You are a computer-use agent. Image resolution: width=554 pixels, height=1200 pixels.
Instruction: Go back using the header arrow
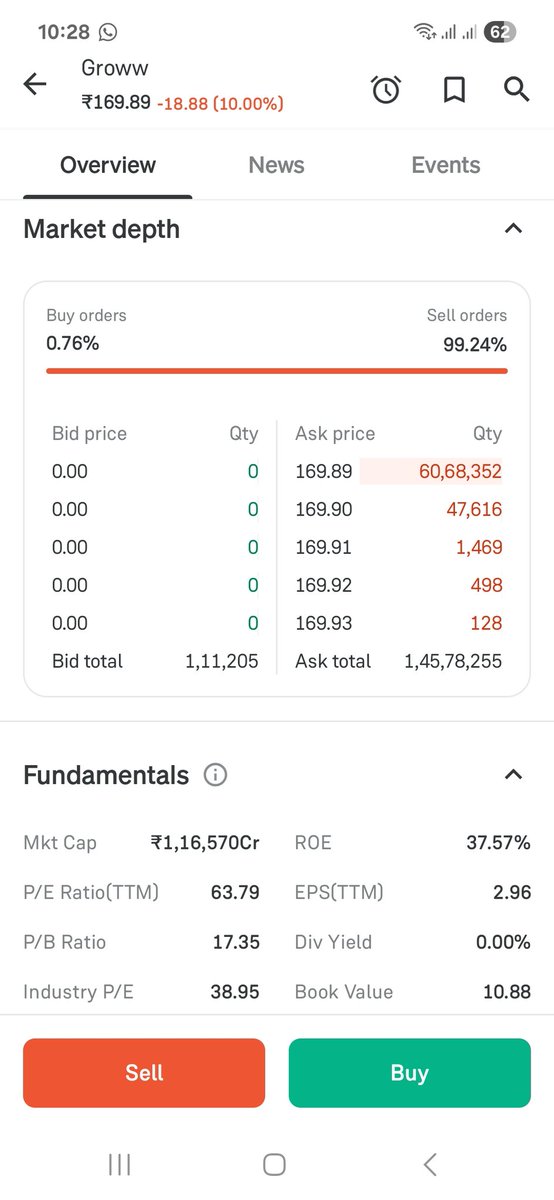tap(35, 85)
